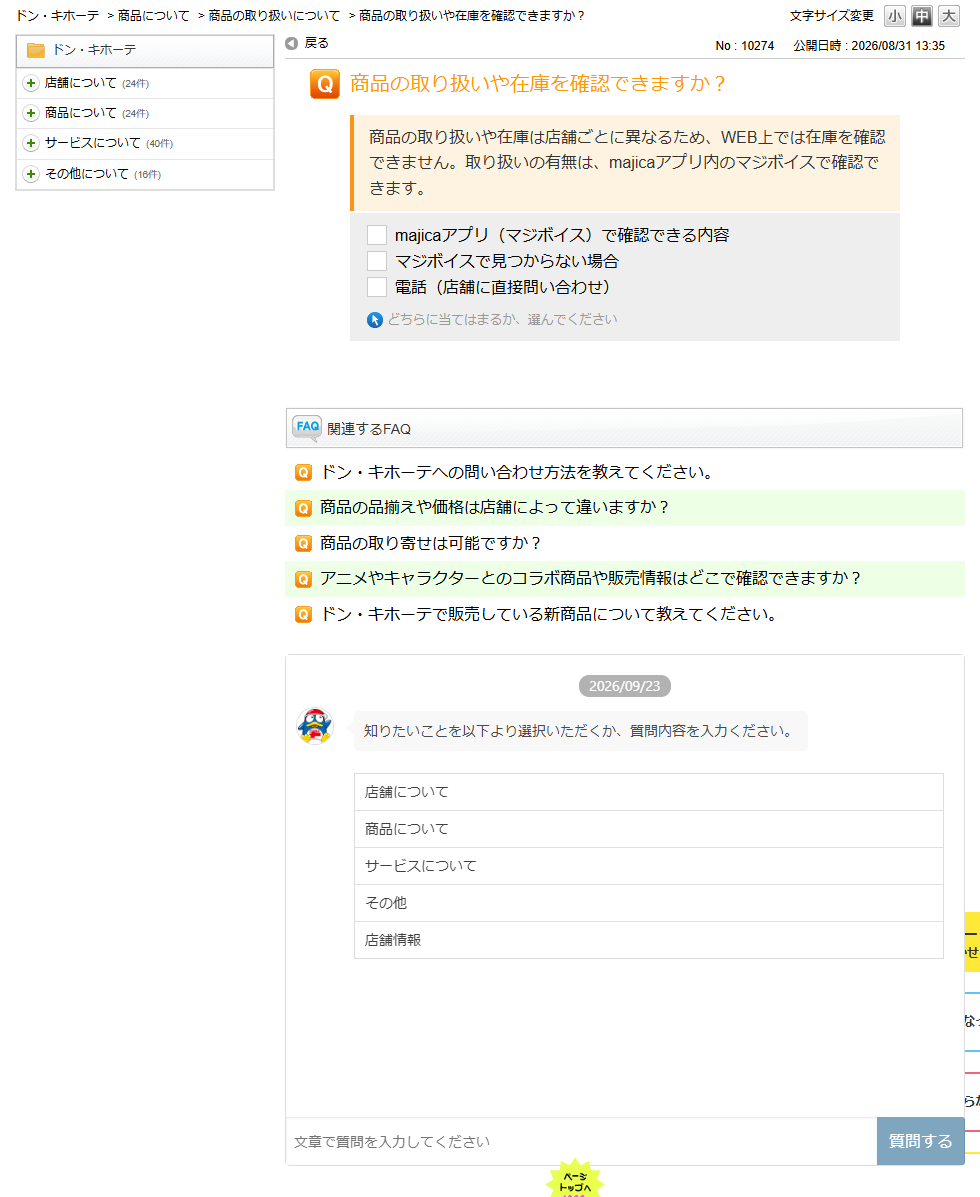Focus the 文章で質問を入力してください text field
Screen dimensions: 980x1197
coord(581,1142)
